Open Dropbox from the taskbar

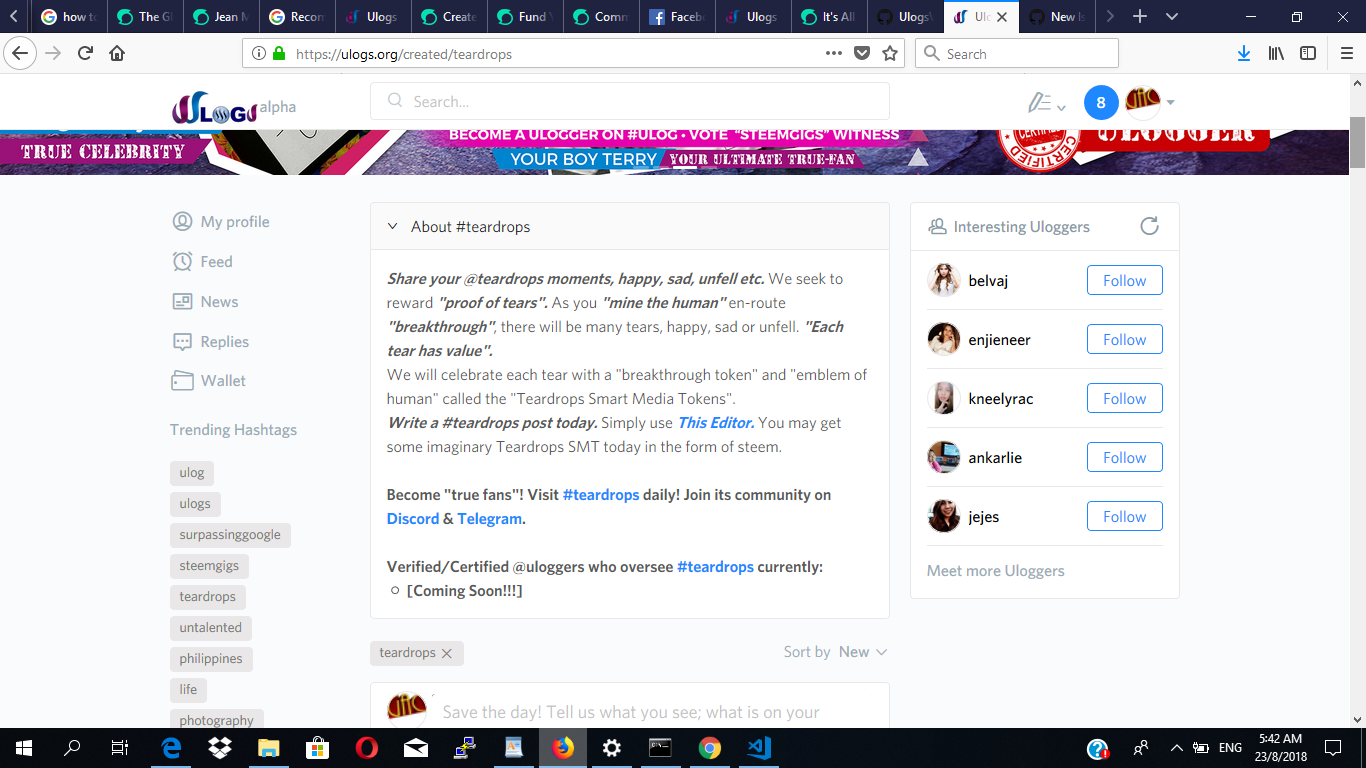220,748
